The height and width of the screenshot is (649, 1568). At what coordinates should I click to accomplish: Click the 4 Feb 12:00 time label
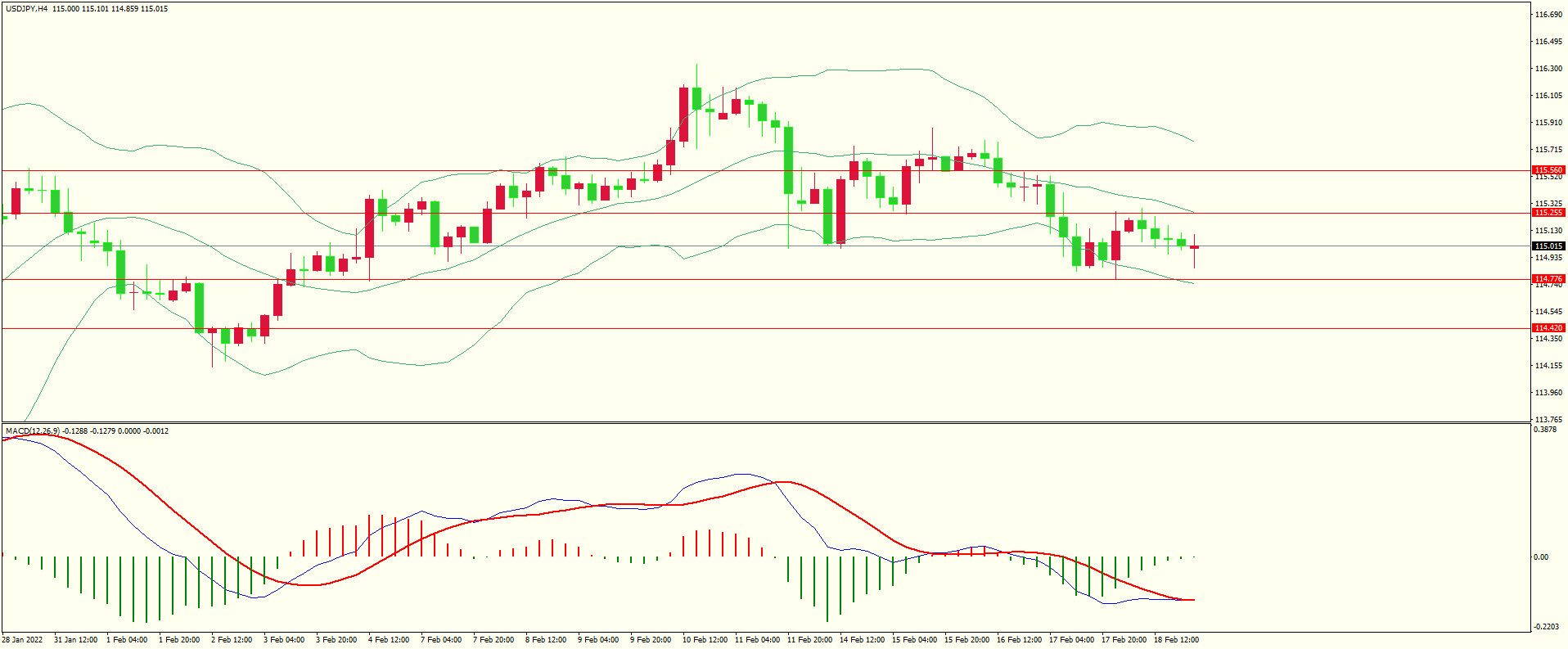click(389, 640)
